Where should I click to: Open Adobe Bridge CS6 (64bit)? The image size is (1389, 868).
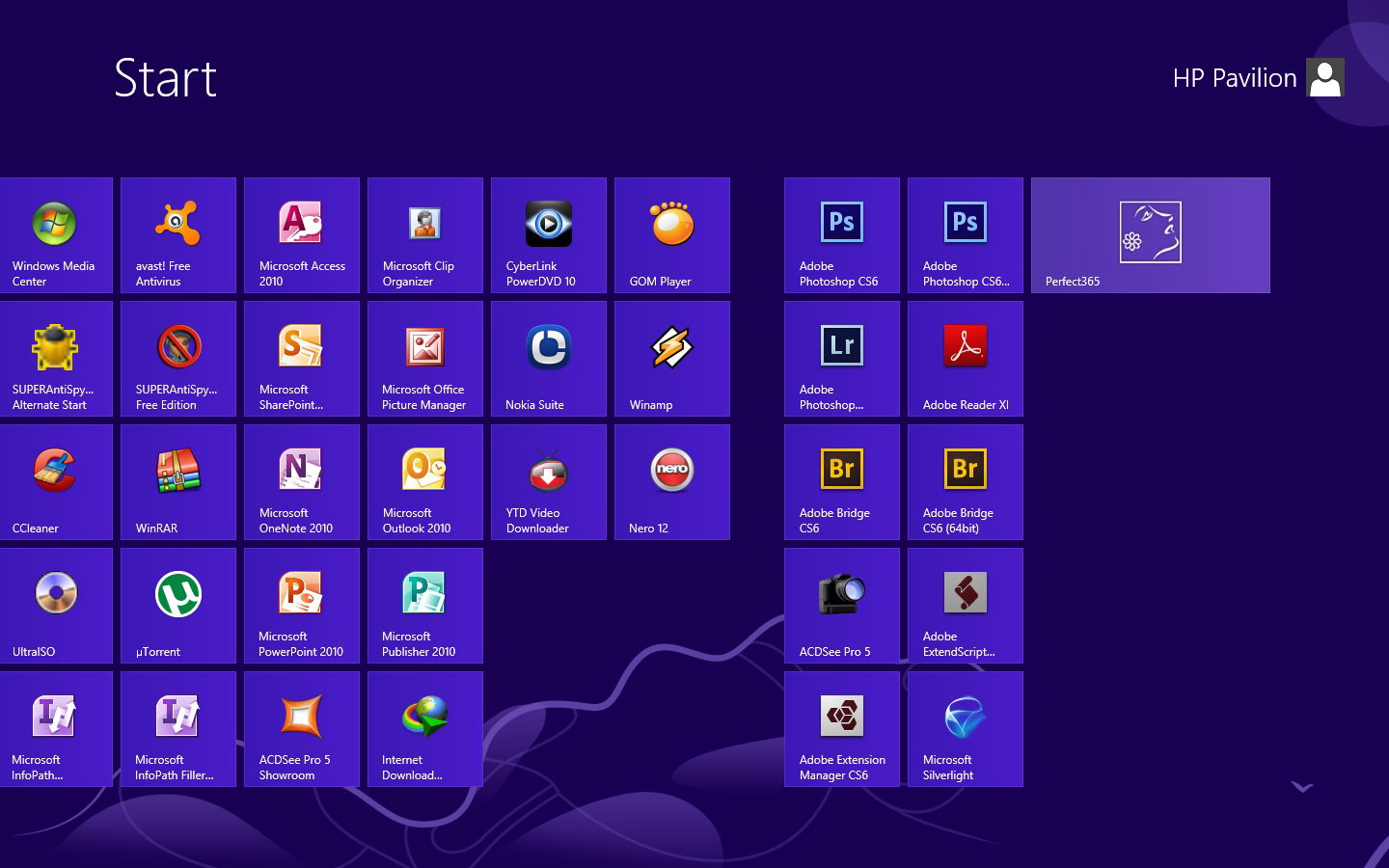[966, 482]
